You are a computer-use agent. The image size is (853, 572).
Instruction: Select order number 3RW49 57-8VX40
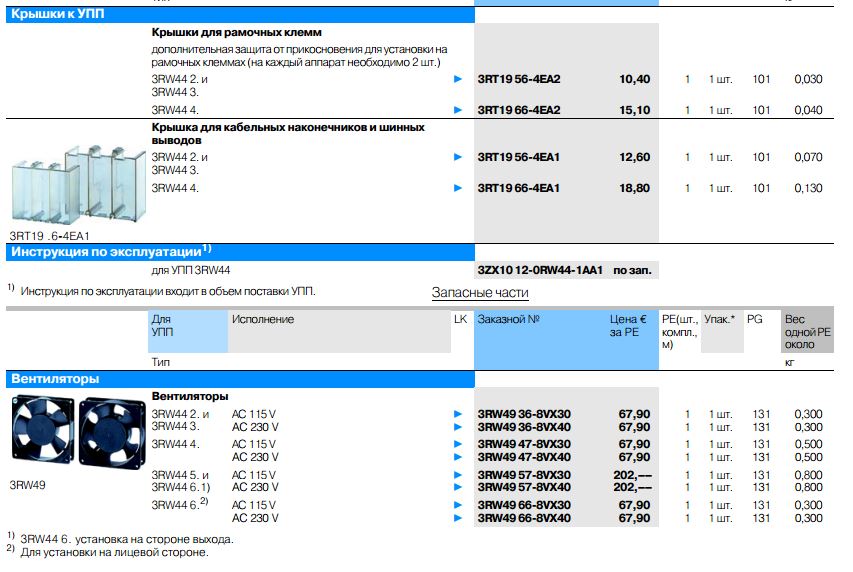click(x=524, y=487)
